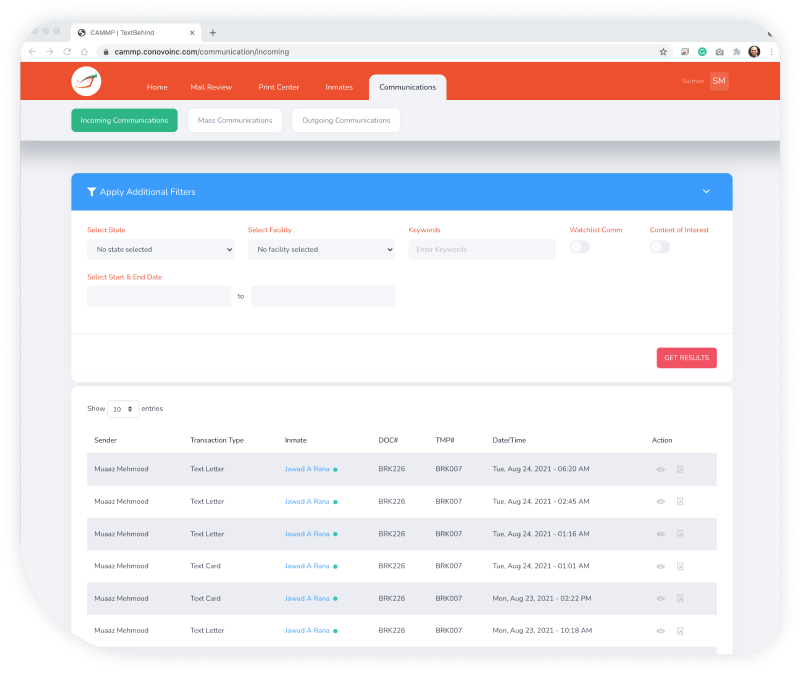Open the Select Facility dropdown
Image resolution: width=800 pixels, height=674 pixels.
click(x=321, y=250)
